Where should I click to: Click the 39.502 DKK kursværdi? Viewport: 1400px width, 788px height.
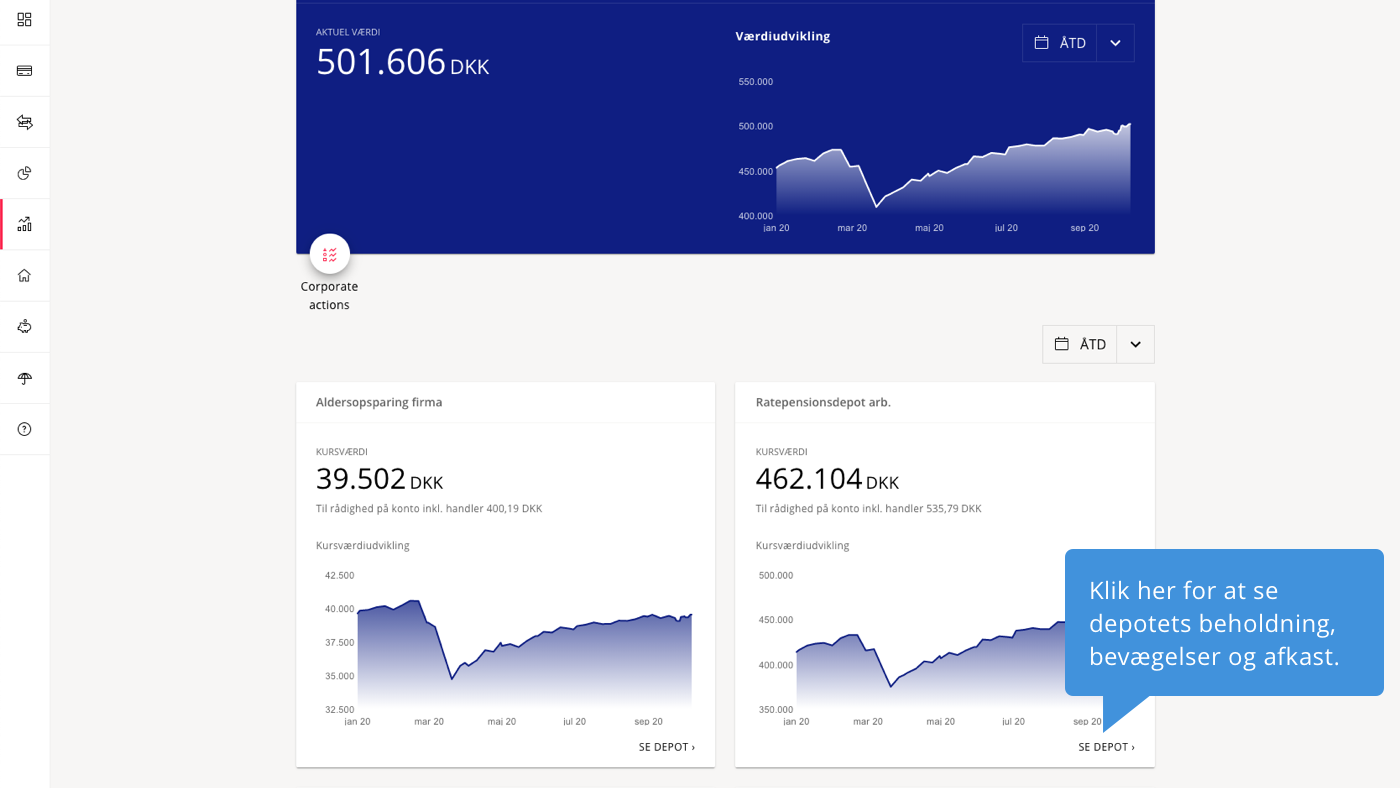[379, 479]
